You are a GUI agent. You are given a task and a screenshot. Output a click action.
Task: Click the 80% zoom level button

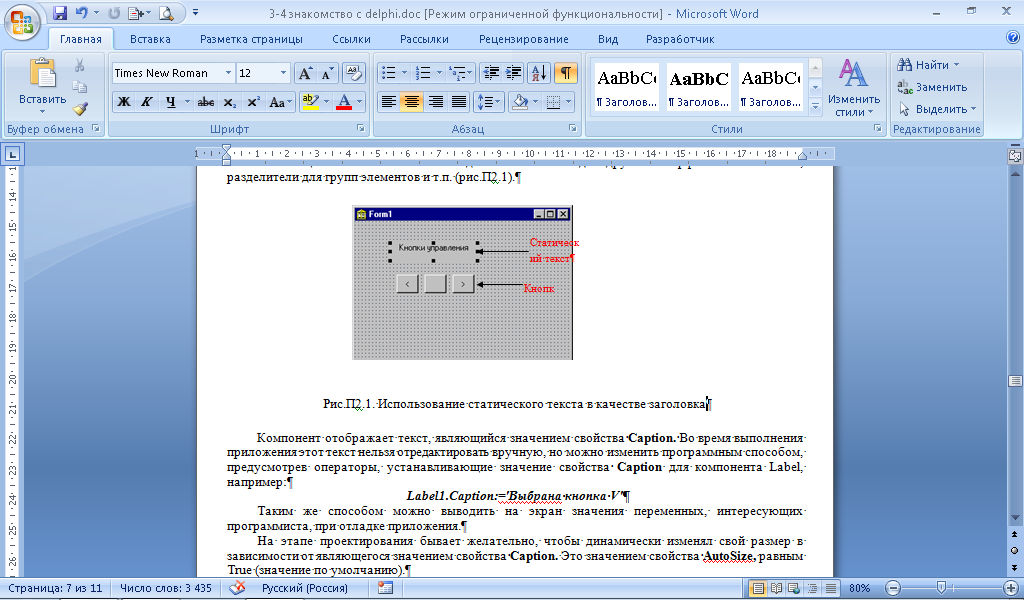pyautogui.click(x=859, y=588)
